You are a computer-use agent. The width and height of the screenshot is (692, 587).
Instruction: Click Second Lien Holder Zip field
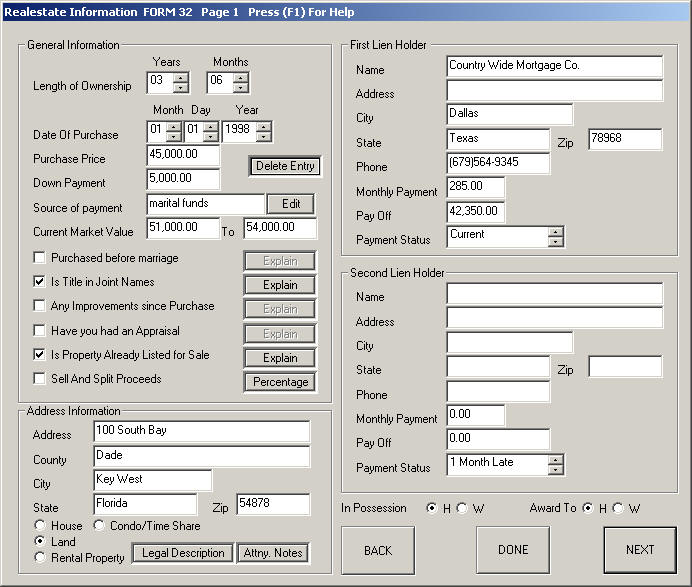625,367
